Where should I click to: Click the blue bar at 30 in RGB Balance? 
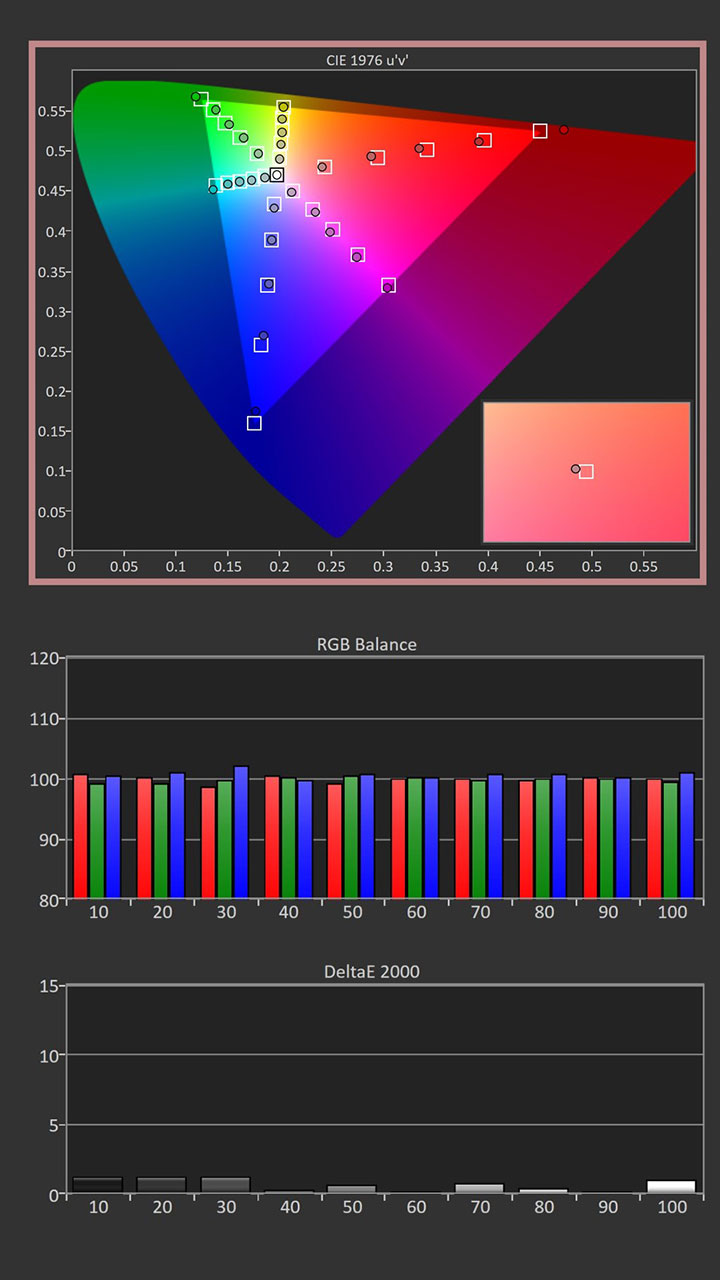coord(241,831)
